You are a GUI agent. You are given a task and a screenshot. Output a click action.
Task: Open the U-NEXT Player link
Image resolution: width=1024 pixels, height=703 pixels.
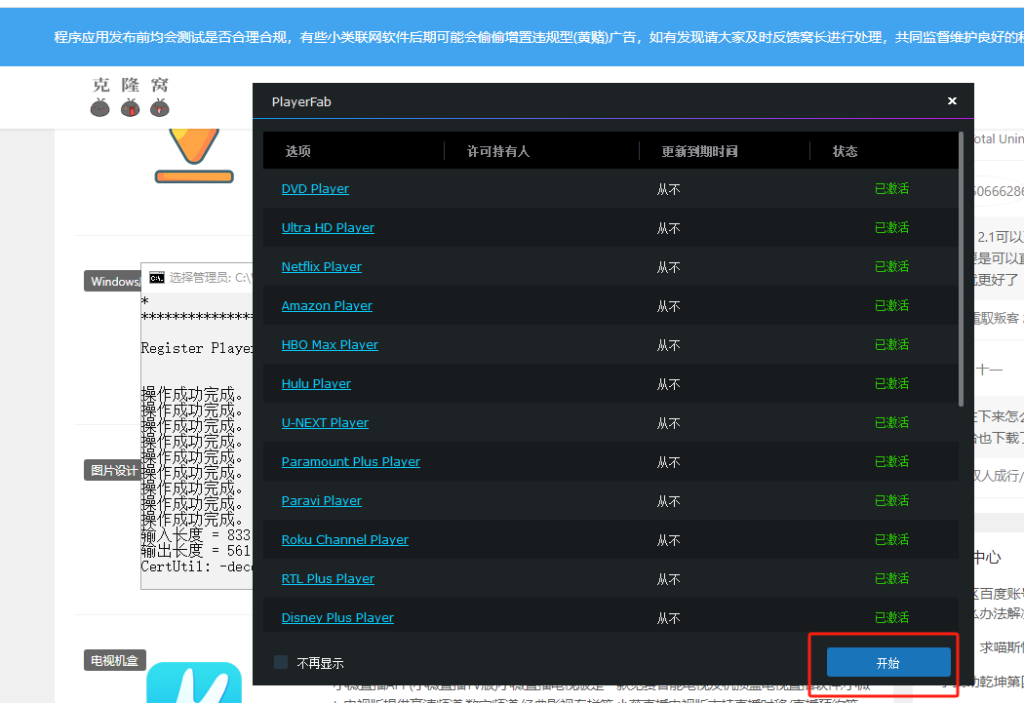tap(325, 423)
